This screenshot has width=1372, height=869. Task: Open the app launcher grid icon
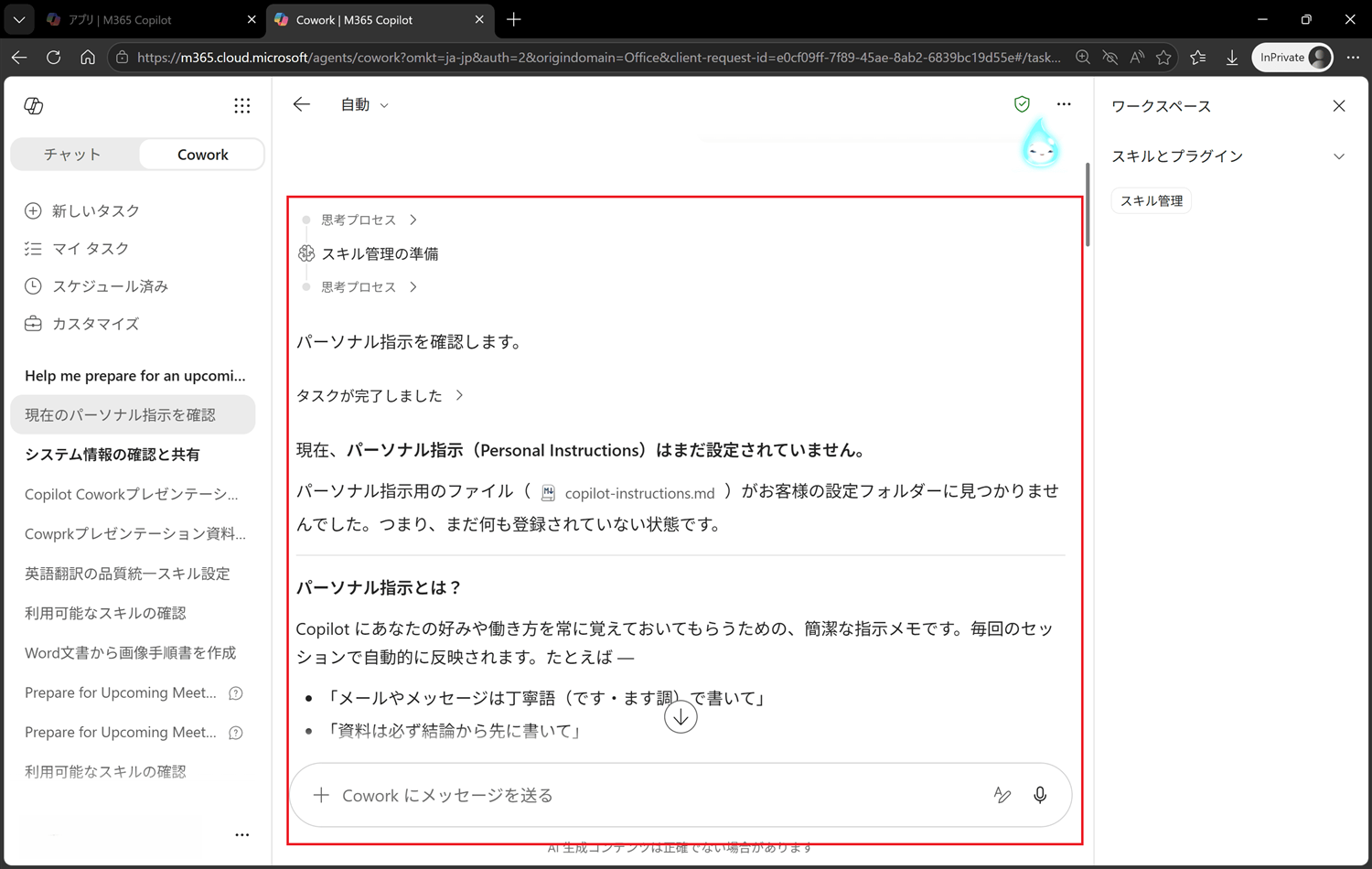[x=241, y=106]
